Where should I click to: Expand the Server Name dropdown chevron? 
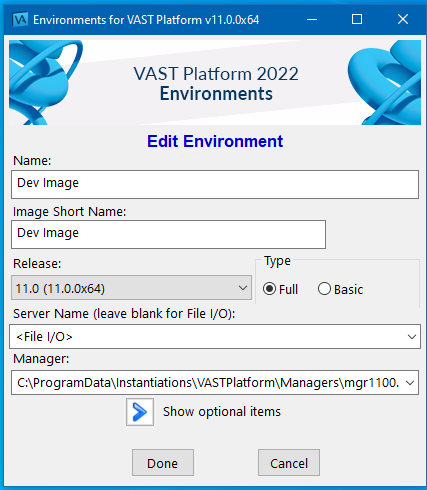tap(412, 337)
